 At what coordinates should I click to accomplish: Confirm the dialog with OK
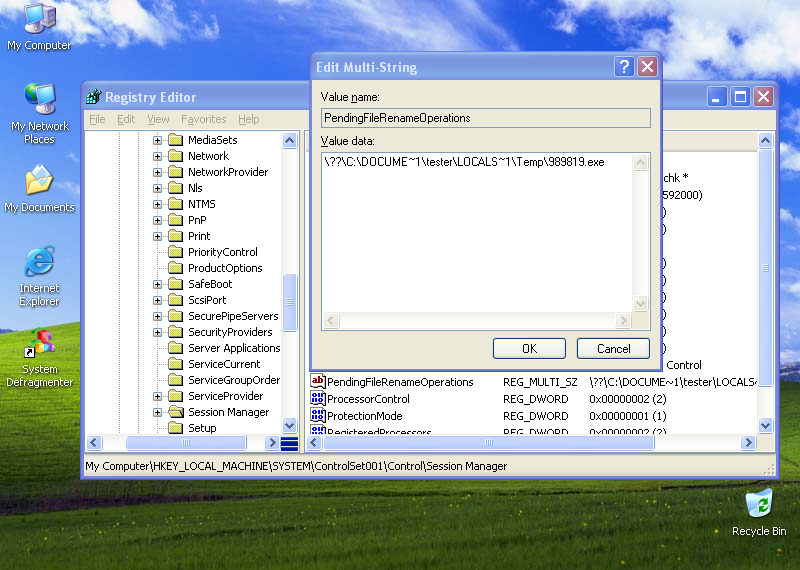[x=529, y=349]
